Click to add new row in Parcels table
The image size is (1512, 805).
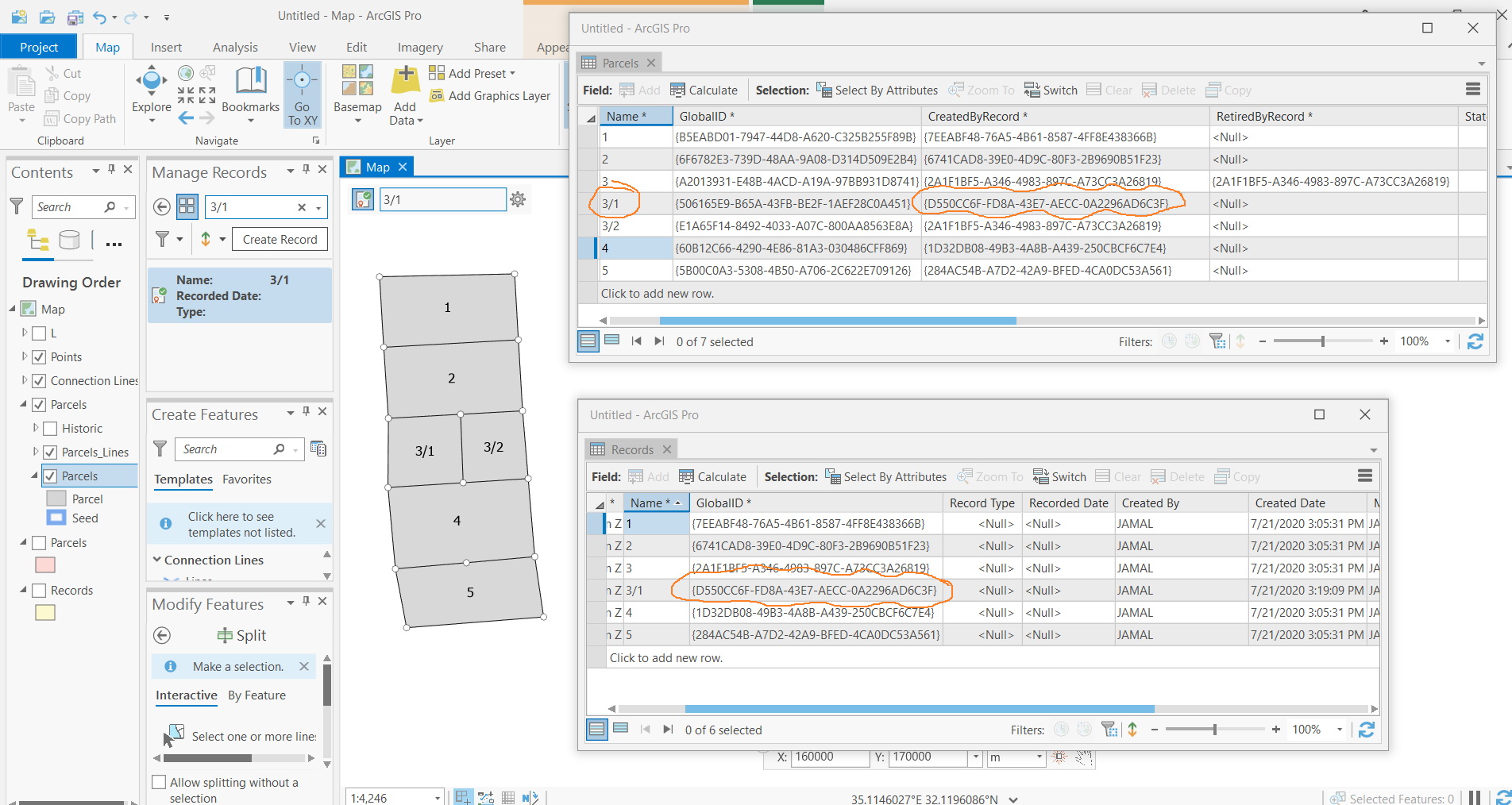tap(658, 294)
